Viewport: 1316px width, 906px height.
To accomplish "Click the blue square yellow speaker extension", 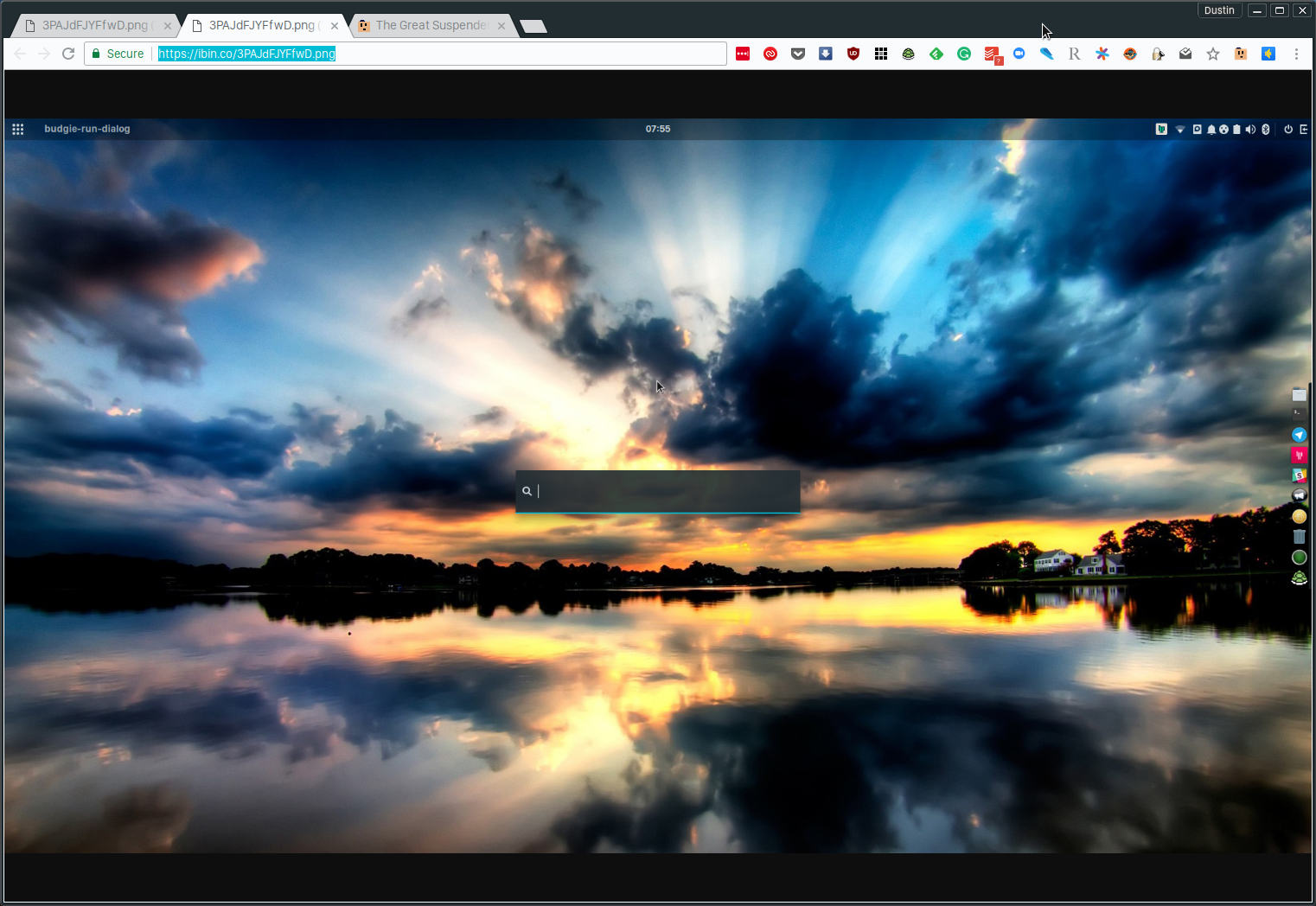I will click(1268, 54).
